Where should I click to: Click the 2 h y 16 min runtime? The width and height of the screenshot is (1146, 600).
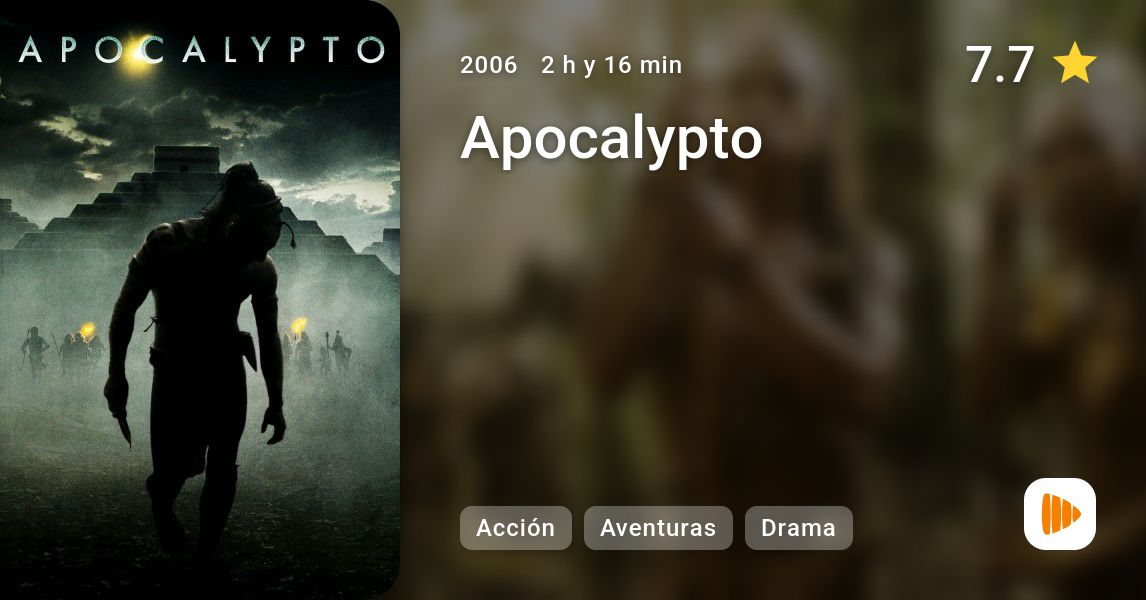[612, 65]
